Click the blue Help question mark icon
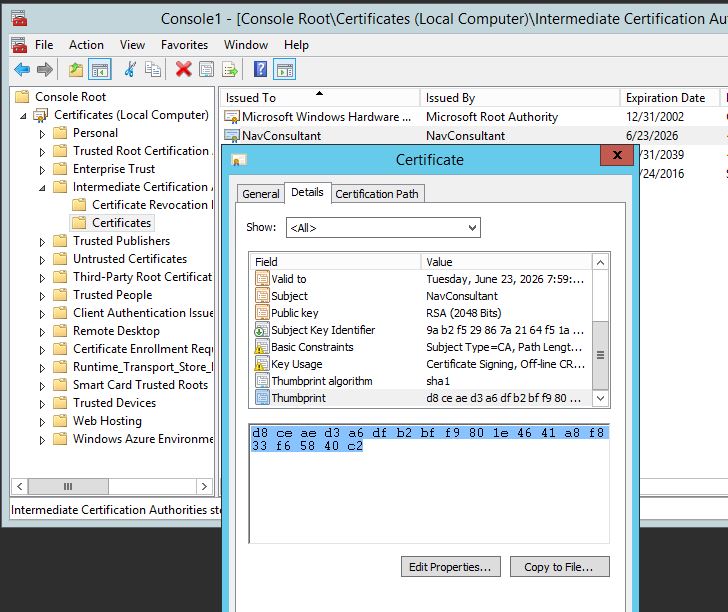Image resolution: width=728 pixels, height=612 pixels. [x=260, y=69]
